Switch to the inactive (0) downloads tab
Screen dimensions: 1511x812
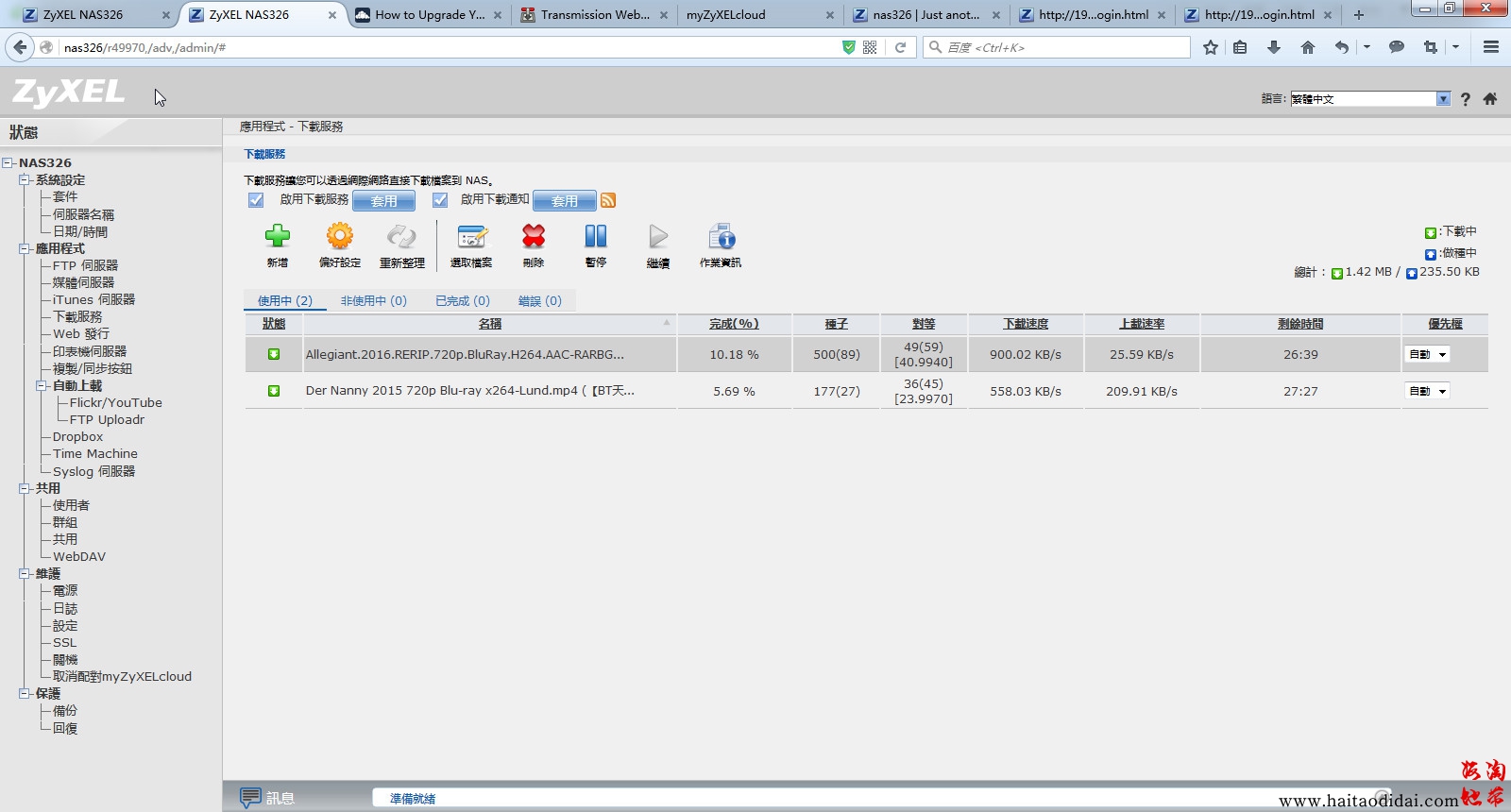pos(373,301)
